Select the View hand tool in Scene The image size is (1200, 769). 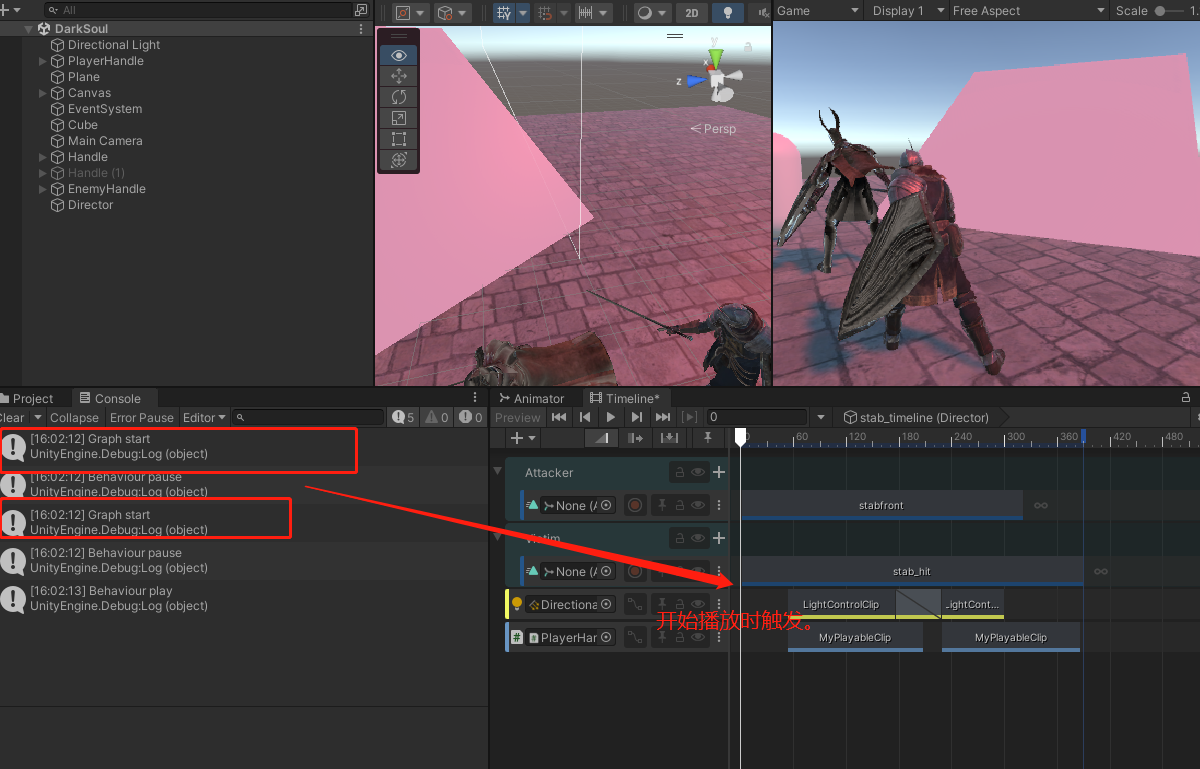tap(399, 55)
